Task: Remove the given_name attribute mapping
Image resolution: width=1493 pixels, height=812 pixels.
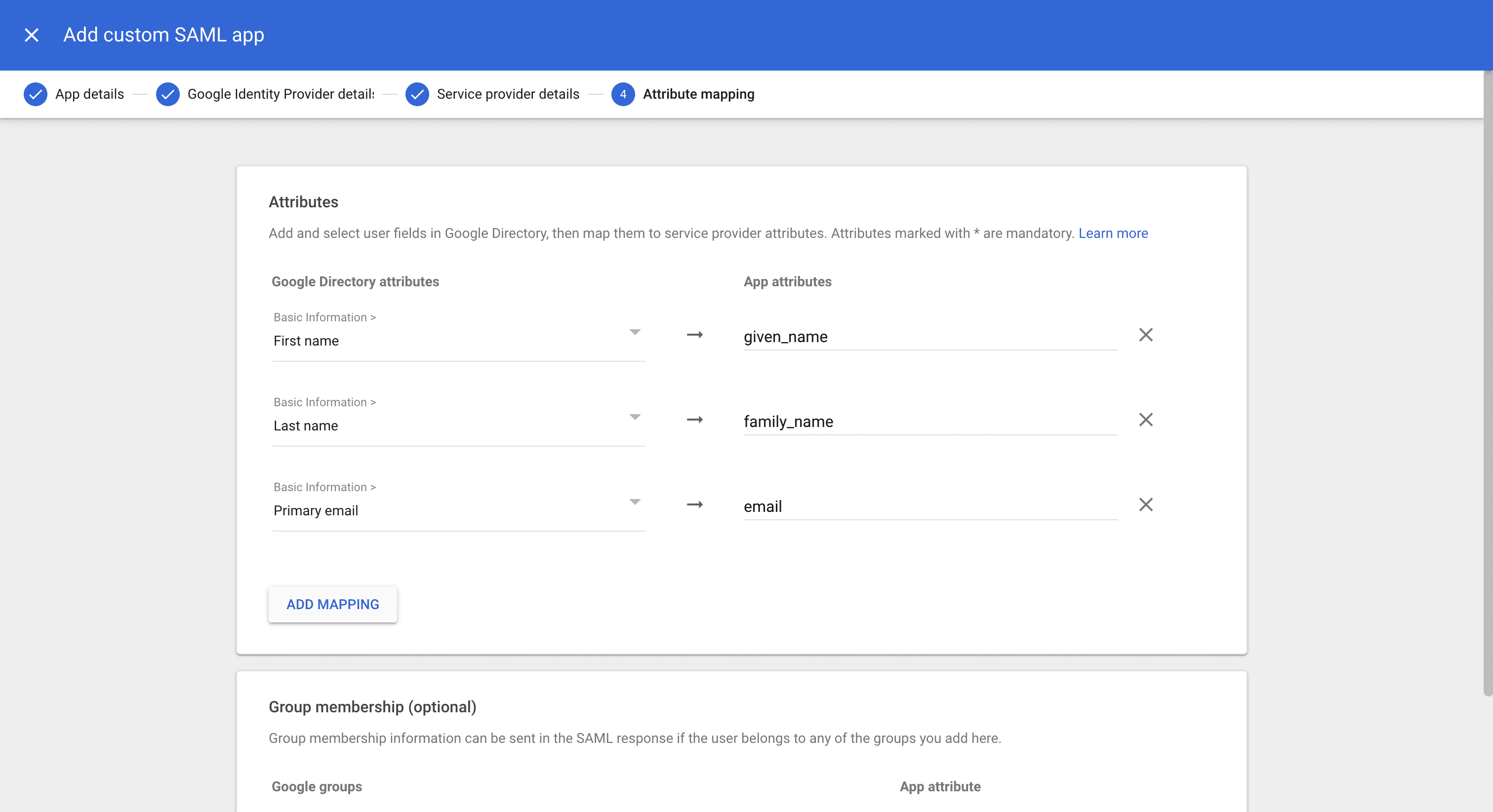Action: (1146, 335)
